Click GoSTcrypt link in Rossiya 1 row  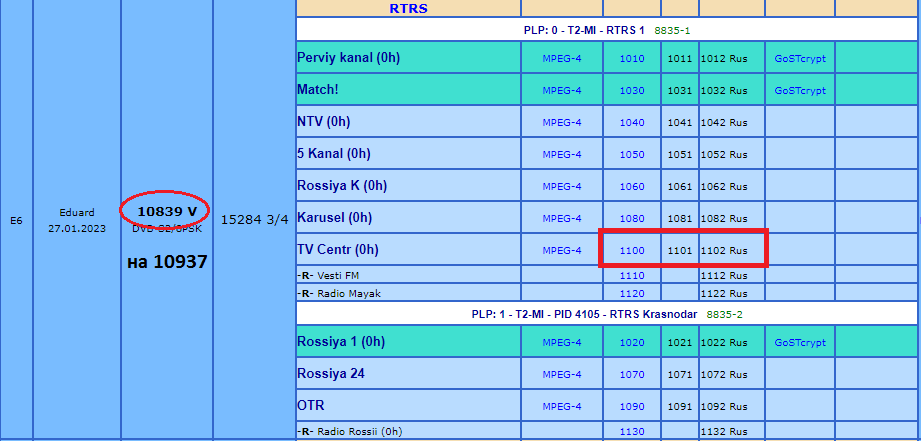(x=800, y=343)
